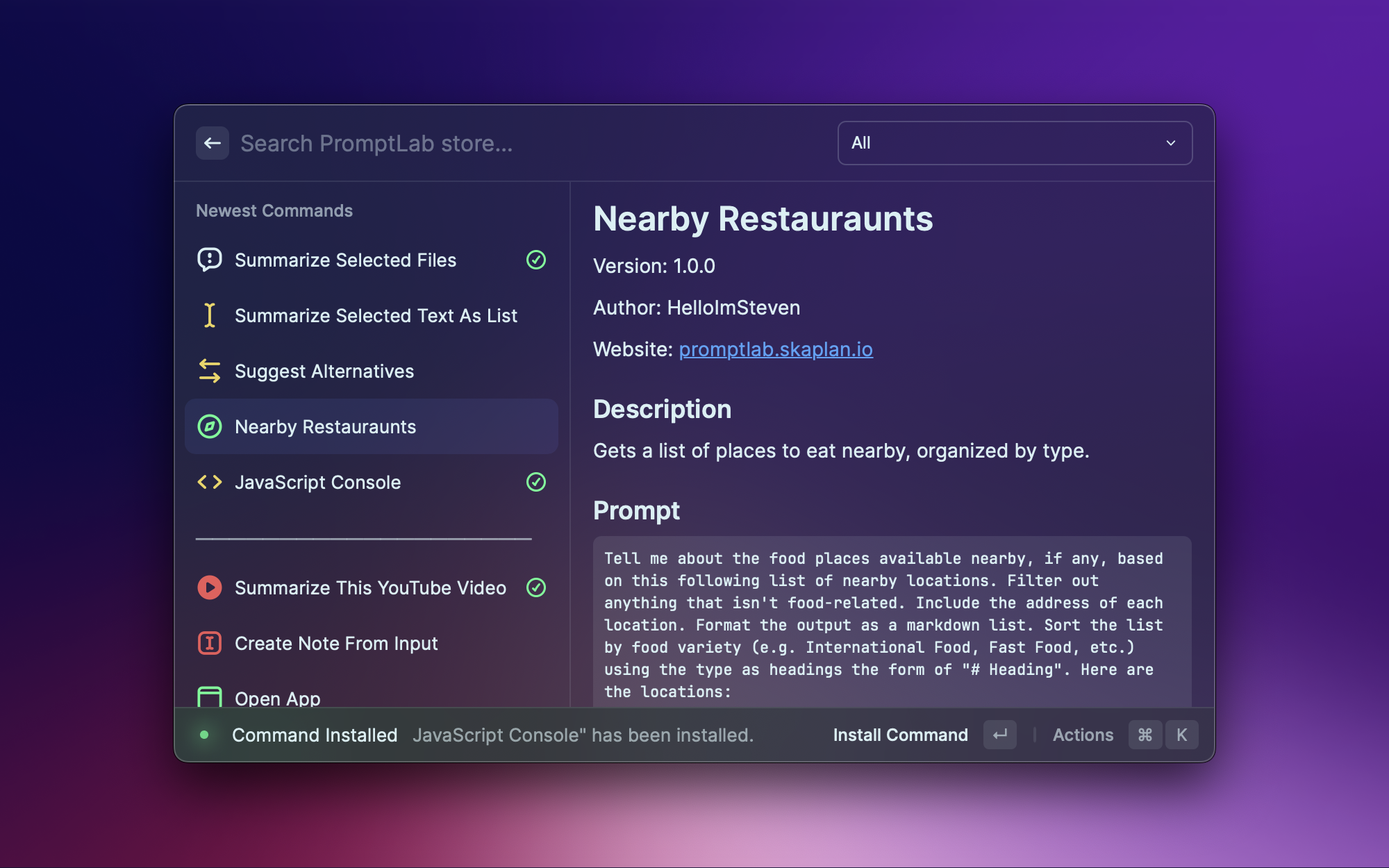Open the All category filter dropdown
Screen dimensions: 1389x868
click(1014, 143)
